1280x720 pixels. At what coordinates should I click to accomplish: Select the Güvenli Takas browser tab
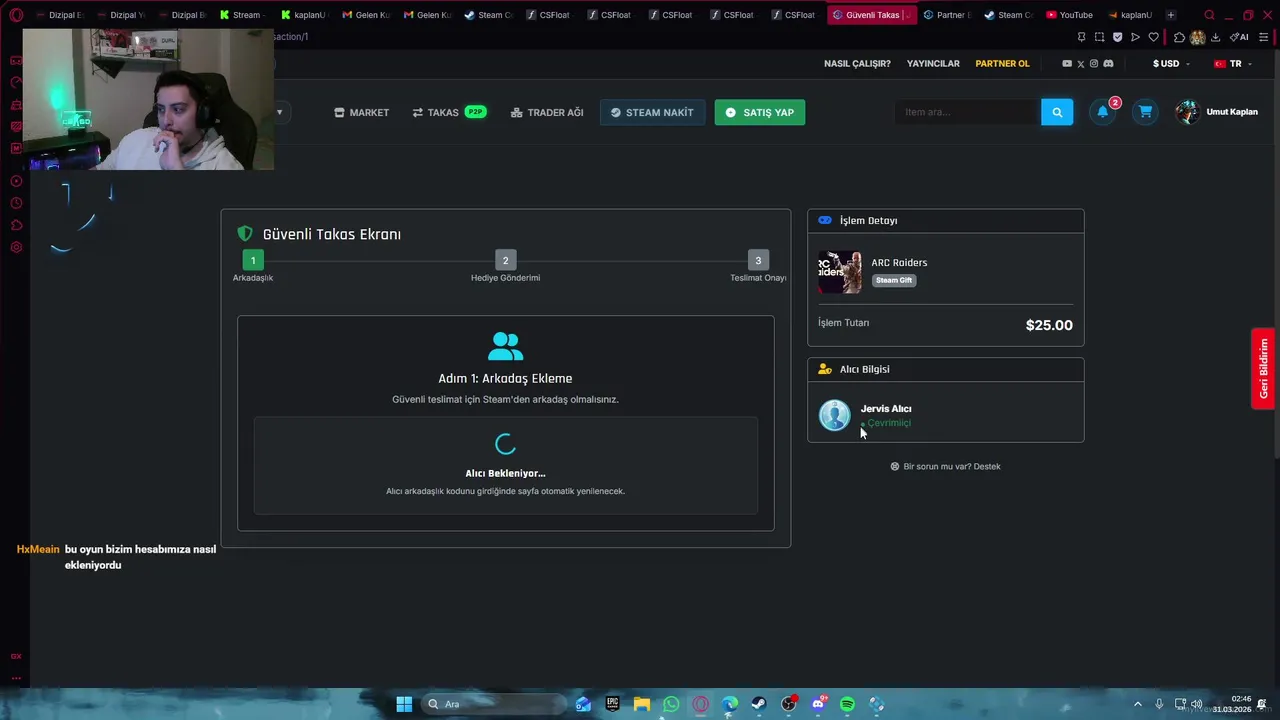coord(871,15)
